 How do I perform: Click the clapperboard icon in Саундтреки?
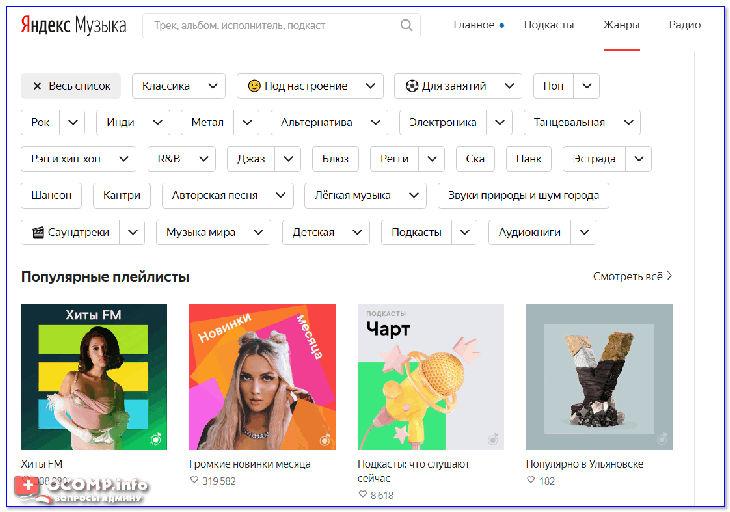coord(39,232)
